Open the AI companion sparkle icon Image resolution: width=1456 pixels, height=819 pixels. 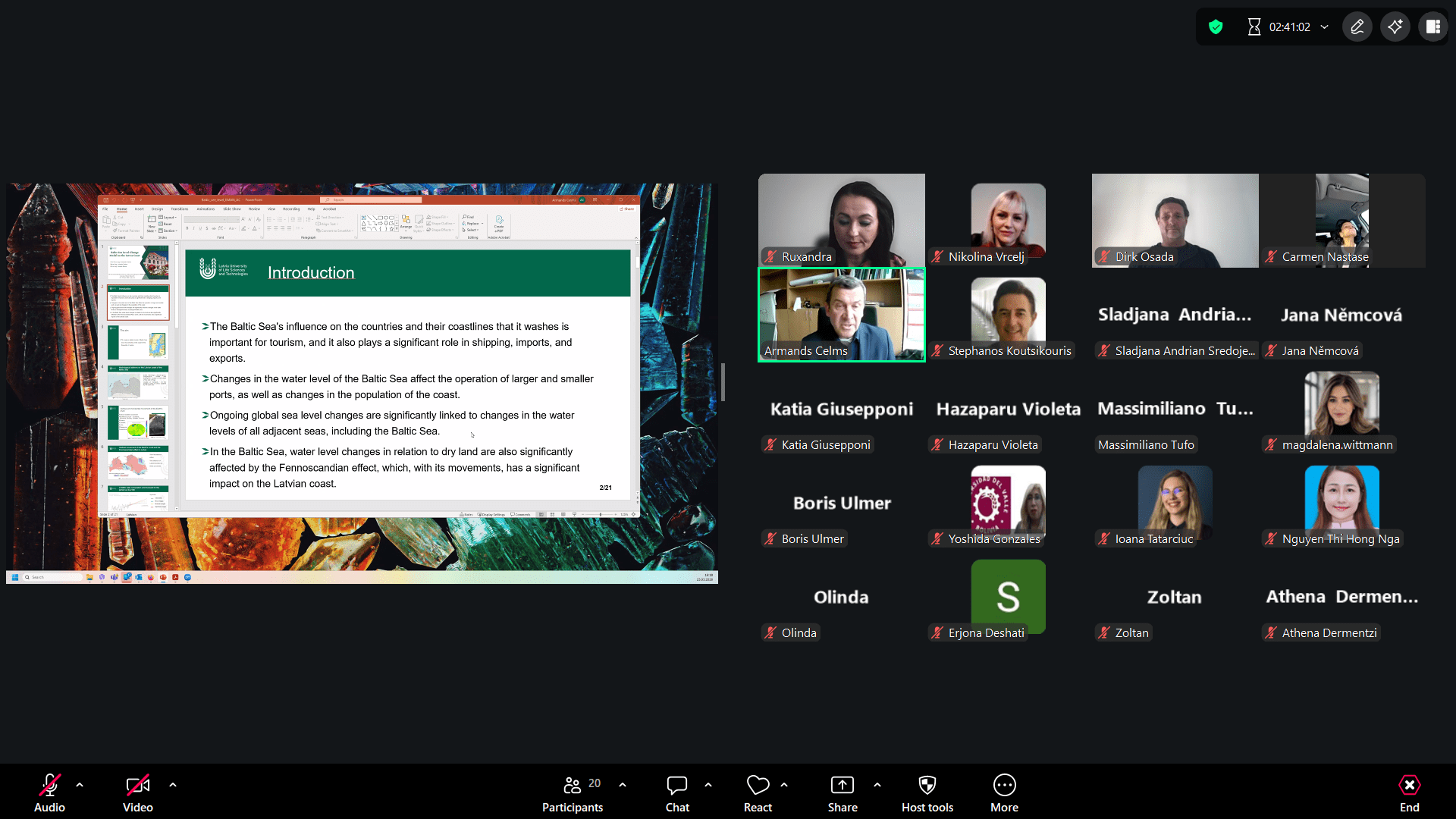click(x=1395, y=27)
